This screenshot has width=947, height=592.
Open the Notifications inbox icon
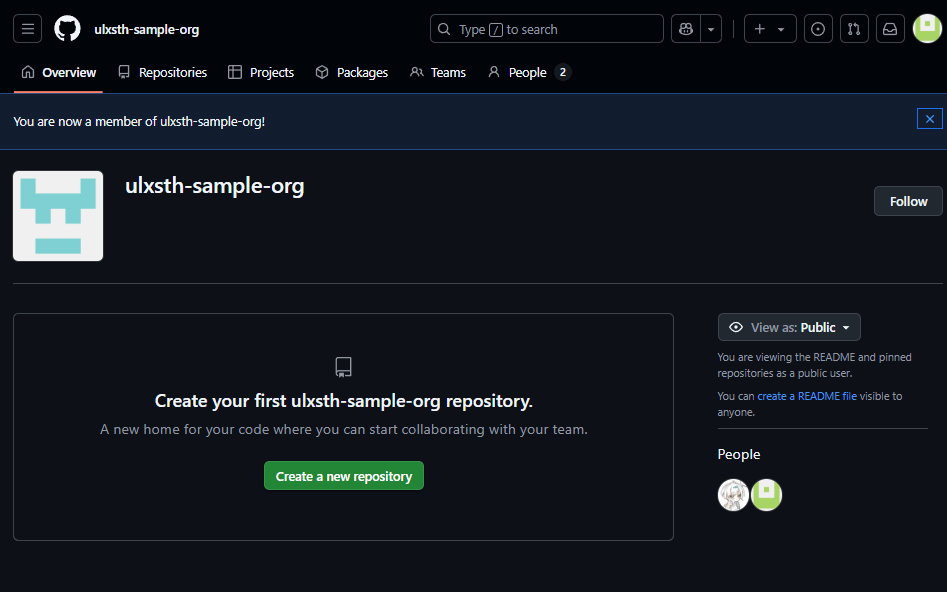tap(890, 29)
